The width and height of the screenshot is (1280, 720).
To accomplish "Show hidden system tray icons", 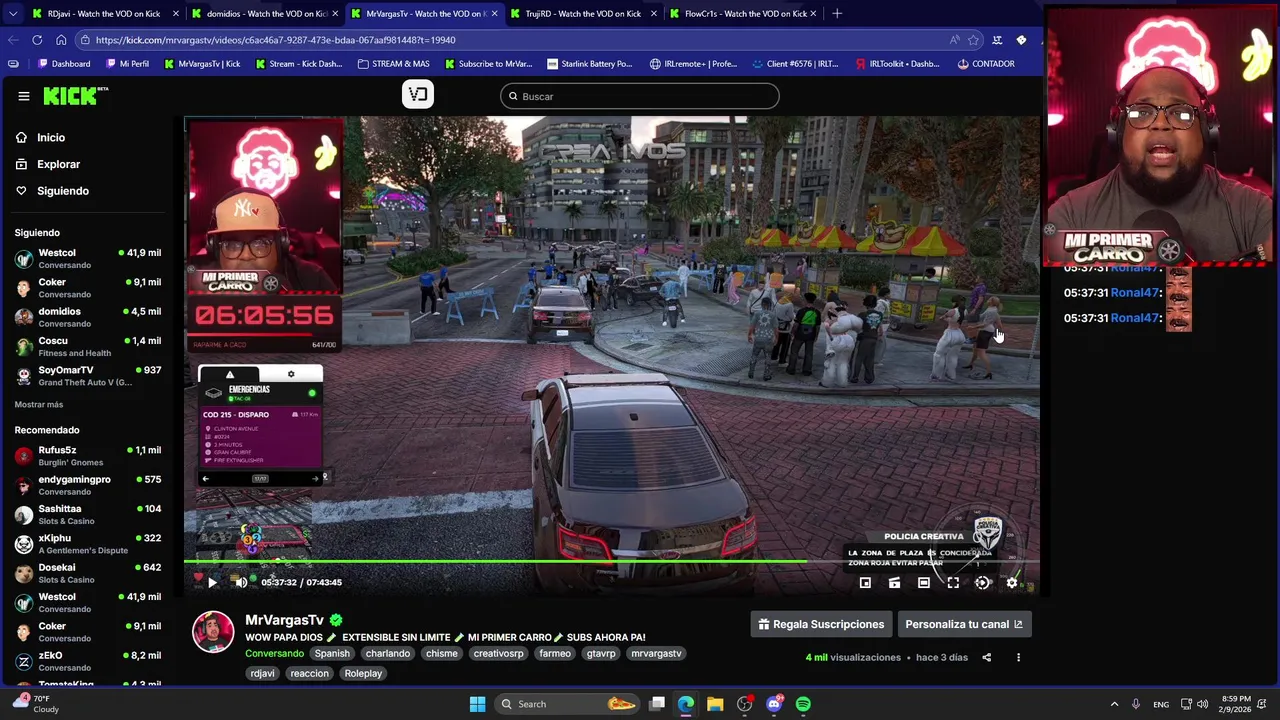I will [1114, 704].
